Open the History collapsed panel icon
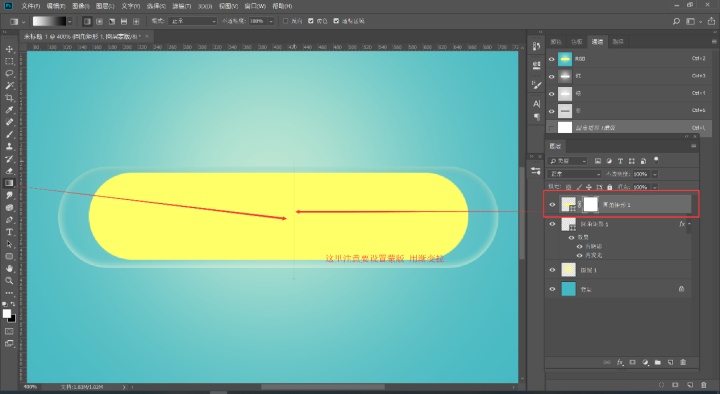720x394 pixels. (536, 46)
